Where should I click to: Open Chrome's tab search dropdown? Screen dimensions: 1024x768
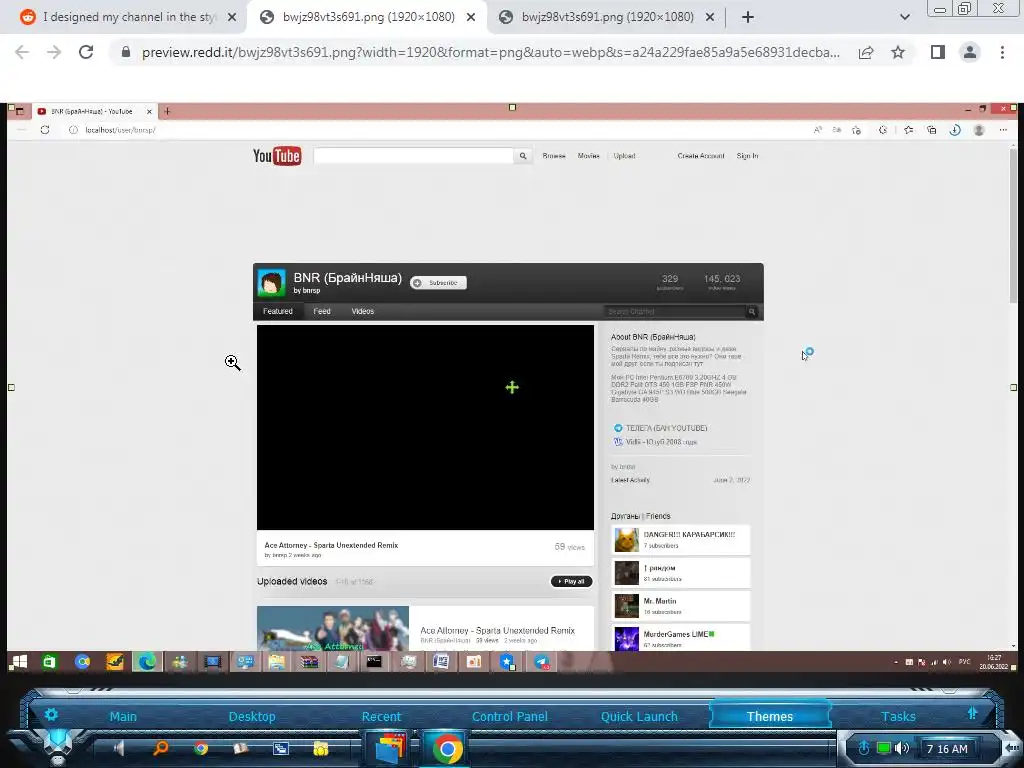coord(904,18)
